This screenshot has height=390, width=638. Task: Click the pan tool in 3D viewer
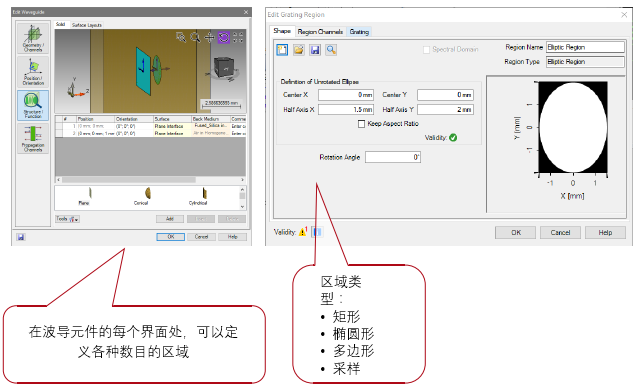[209, 37]
